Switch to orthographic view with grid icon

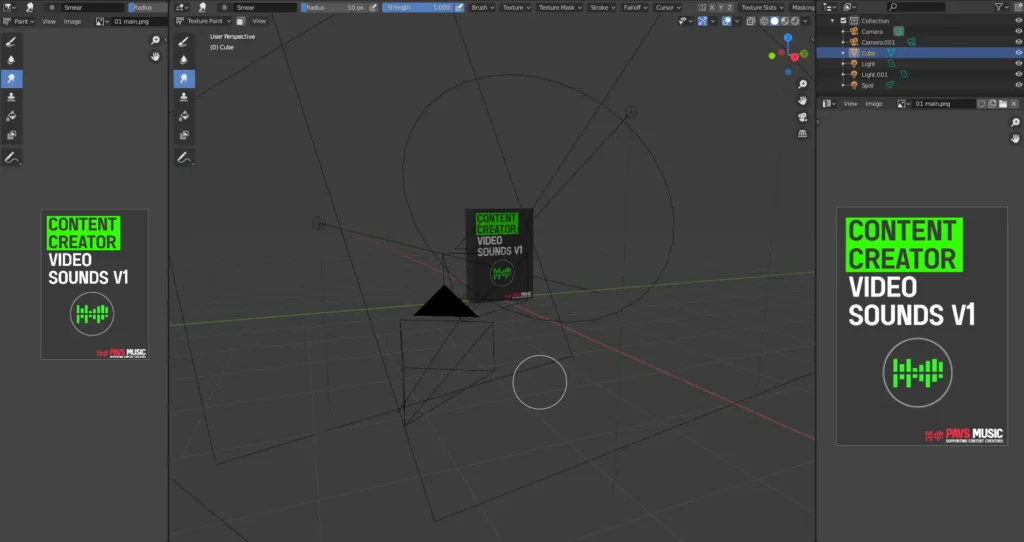click(802, 134)
